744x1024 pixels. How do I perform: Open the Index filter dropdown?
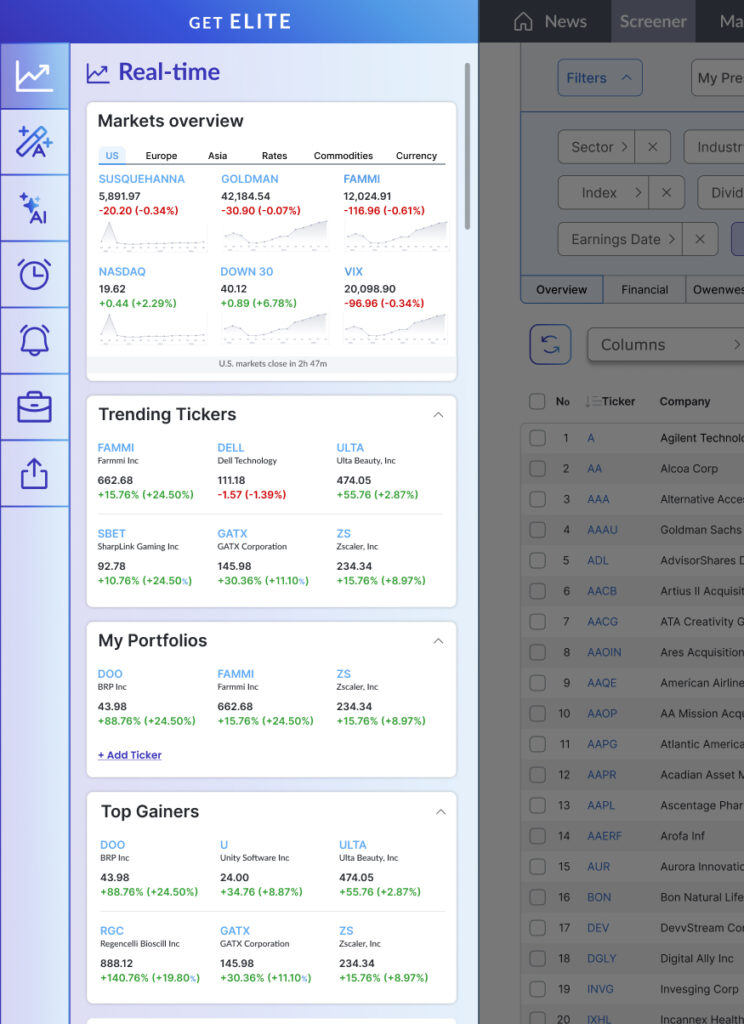(604, 193)
